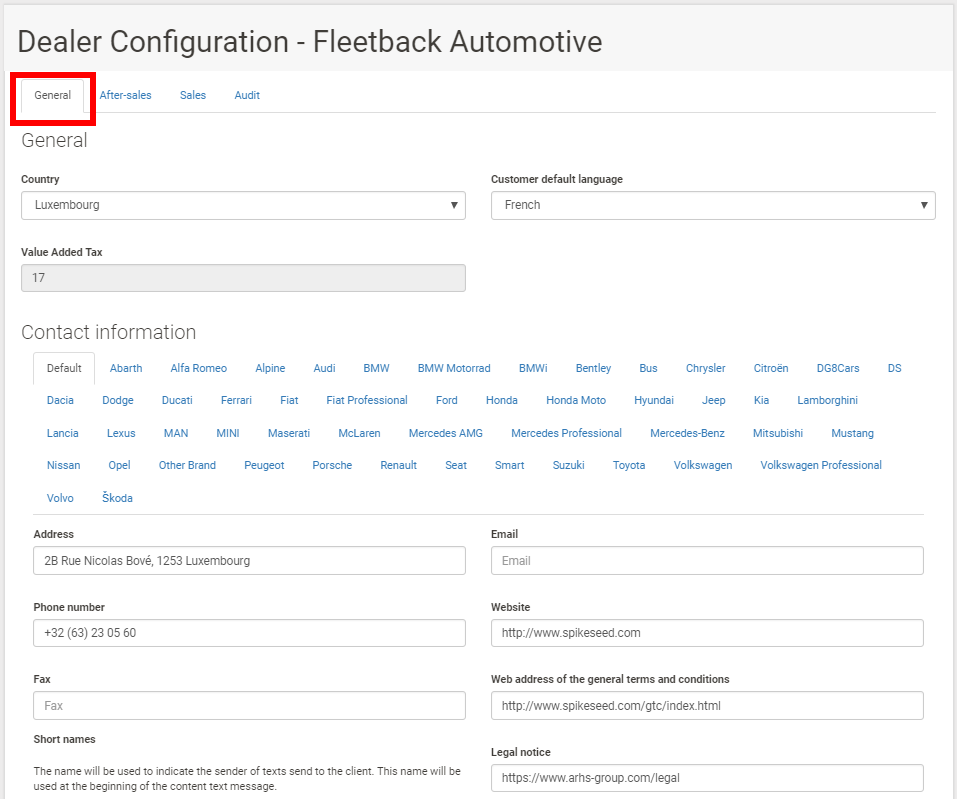
Task: Switch to the Škoda brand tab
Action: 116,497
